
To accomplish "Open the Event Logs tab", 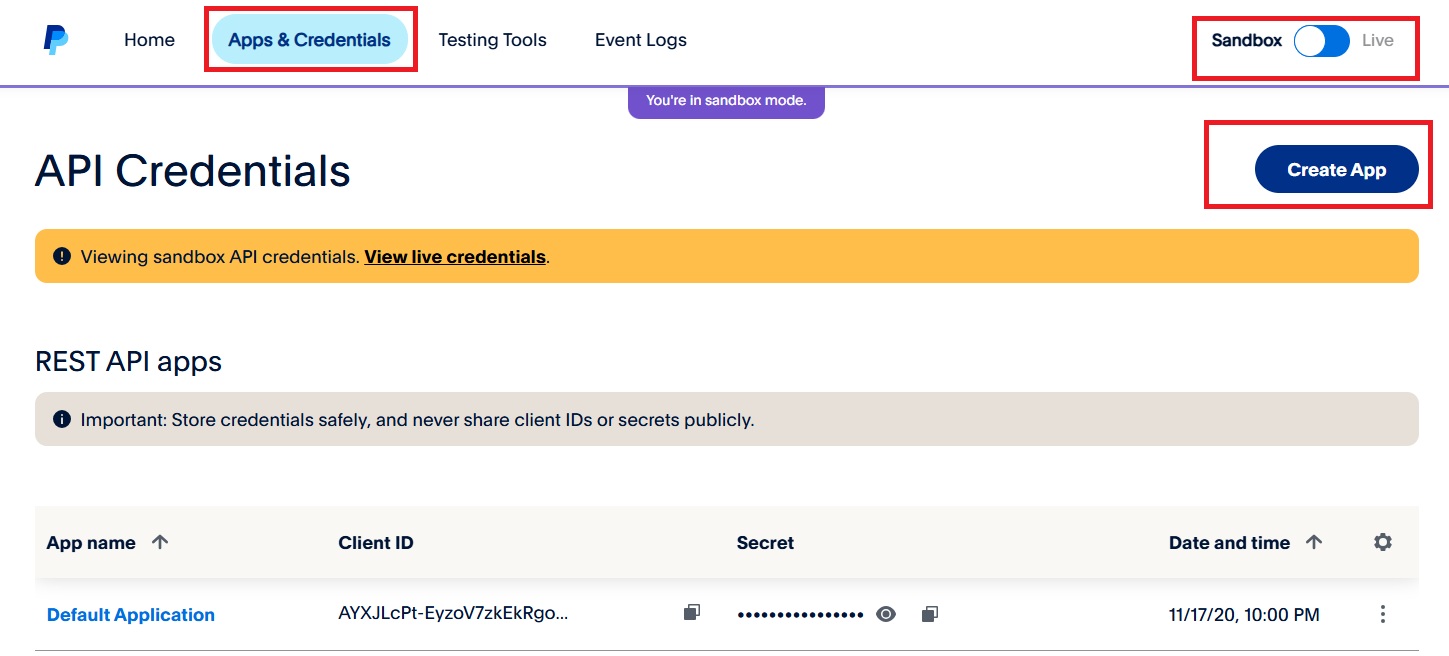I will tap(641, 40).
